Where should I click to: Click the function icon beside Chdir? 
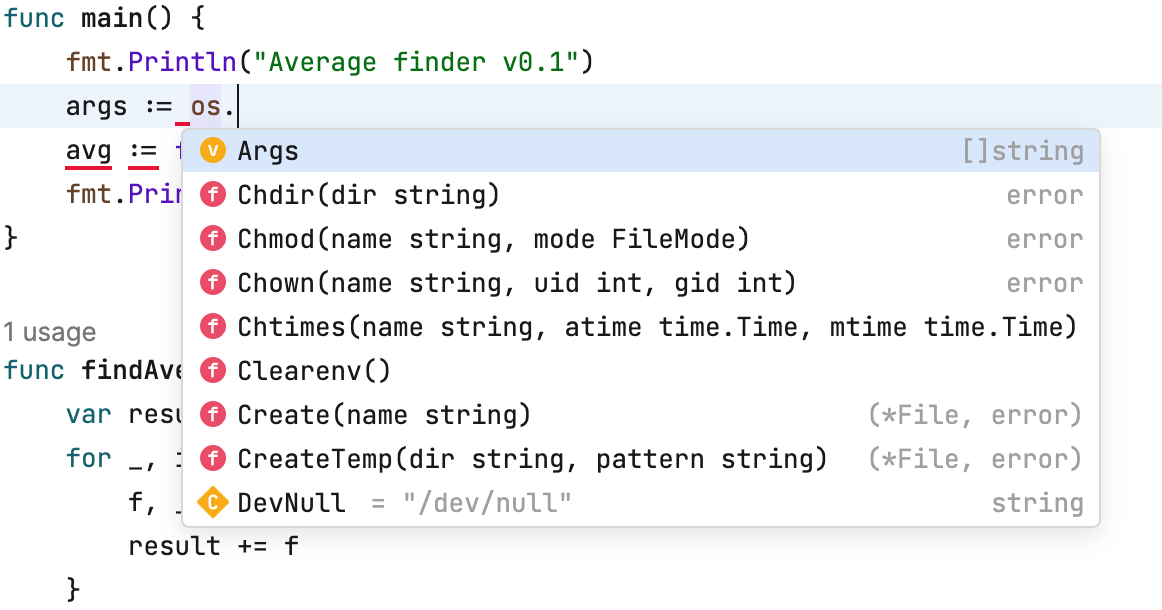(212, 195)
